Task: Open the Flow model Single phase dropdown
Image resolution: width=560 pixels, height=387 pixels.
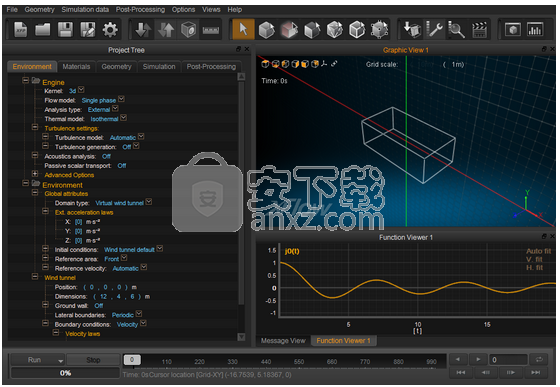Action: [x=121, y=99]
